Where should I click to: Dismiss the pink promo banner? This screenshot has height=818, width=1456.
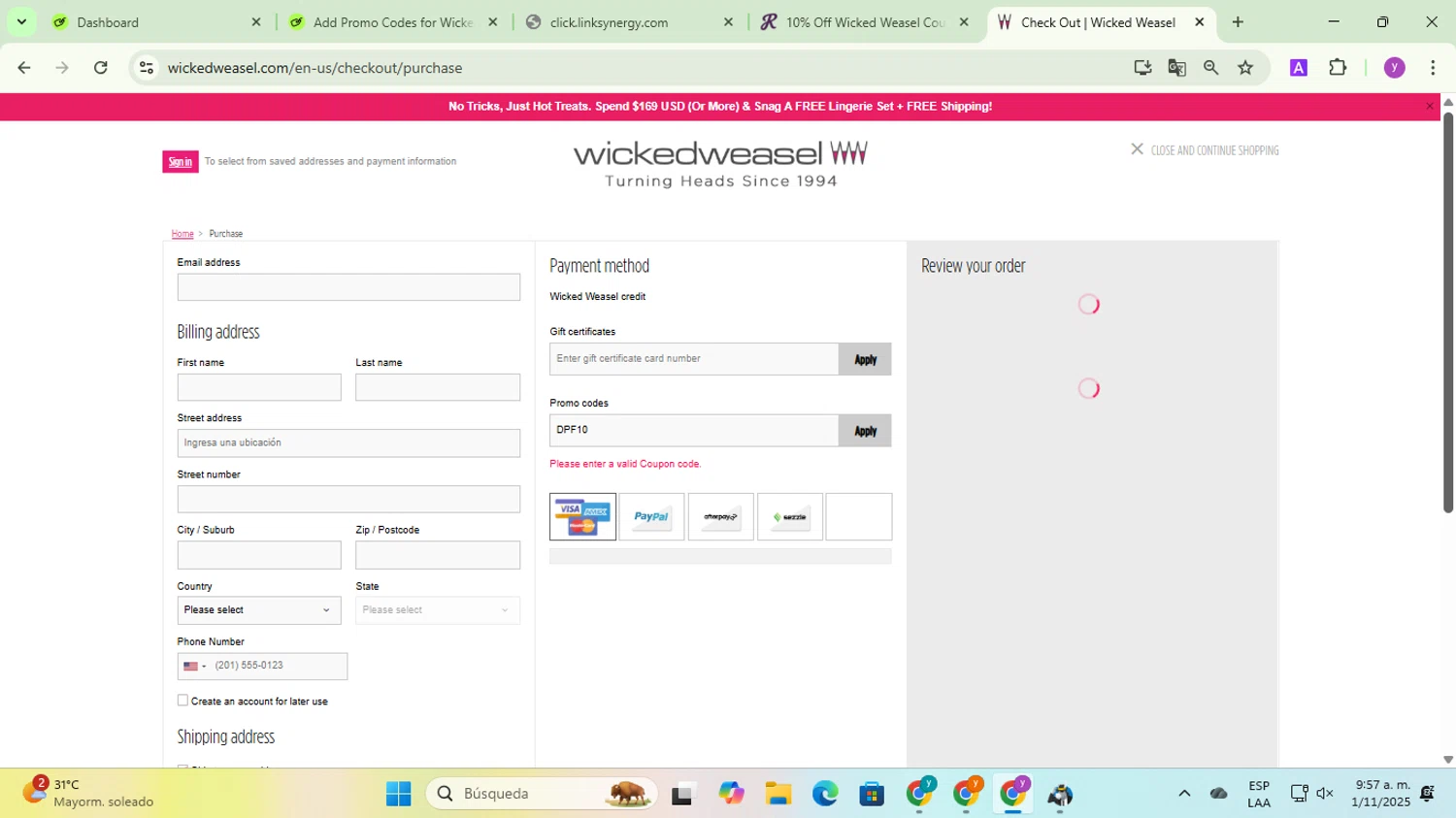1429,106
